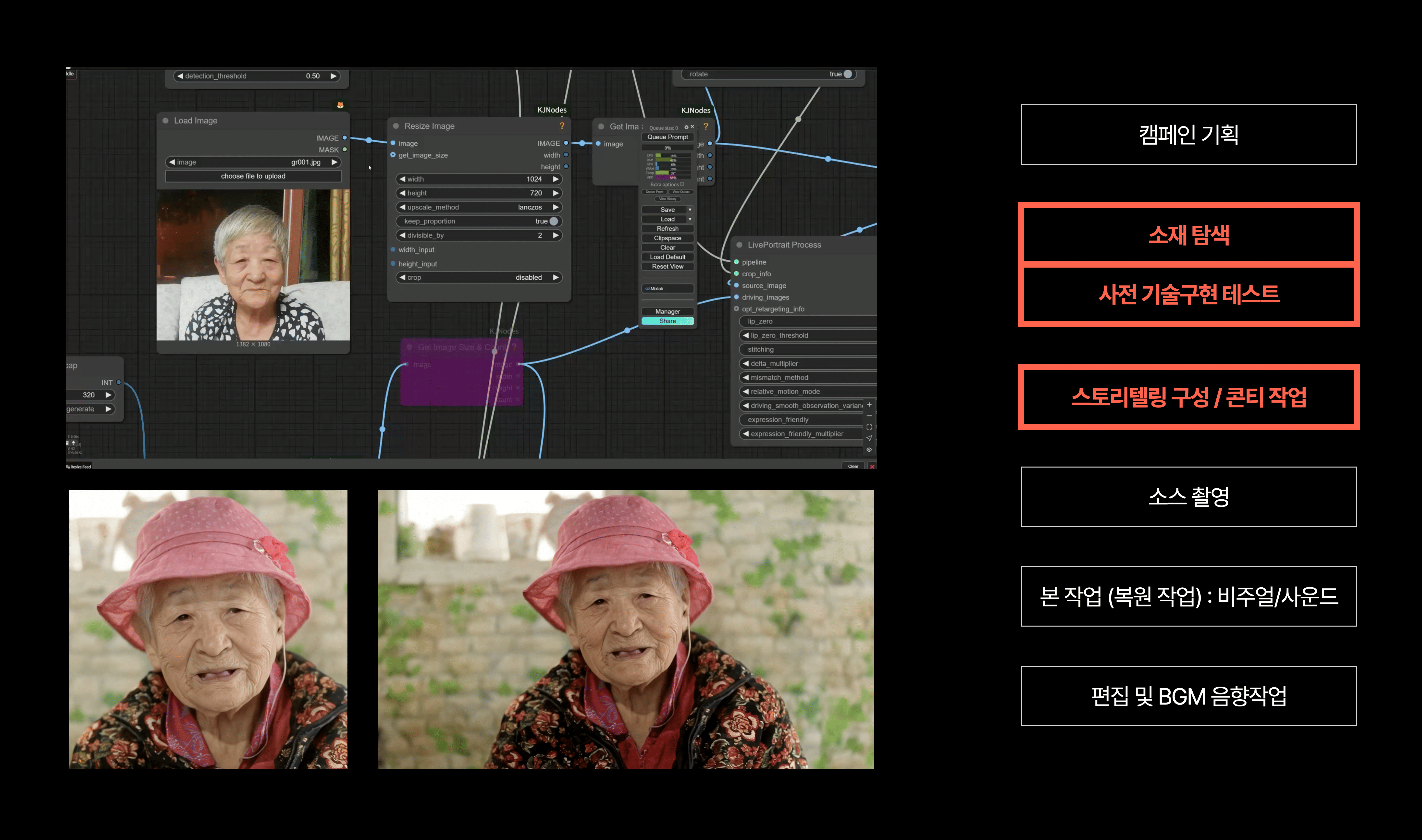
Task: Decrease width with the left arrow
Action: point(402,179)
